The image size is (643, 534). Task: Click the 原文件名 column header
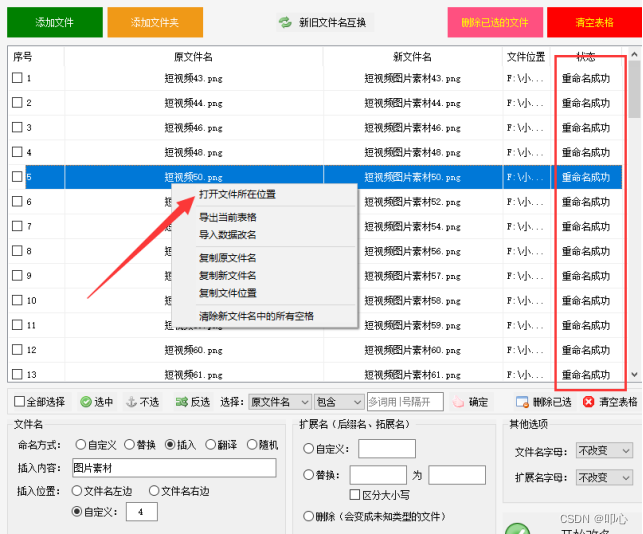tap(193, 57)
